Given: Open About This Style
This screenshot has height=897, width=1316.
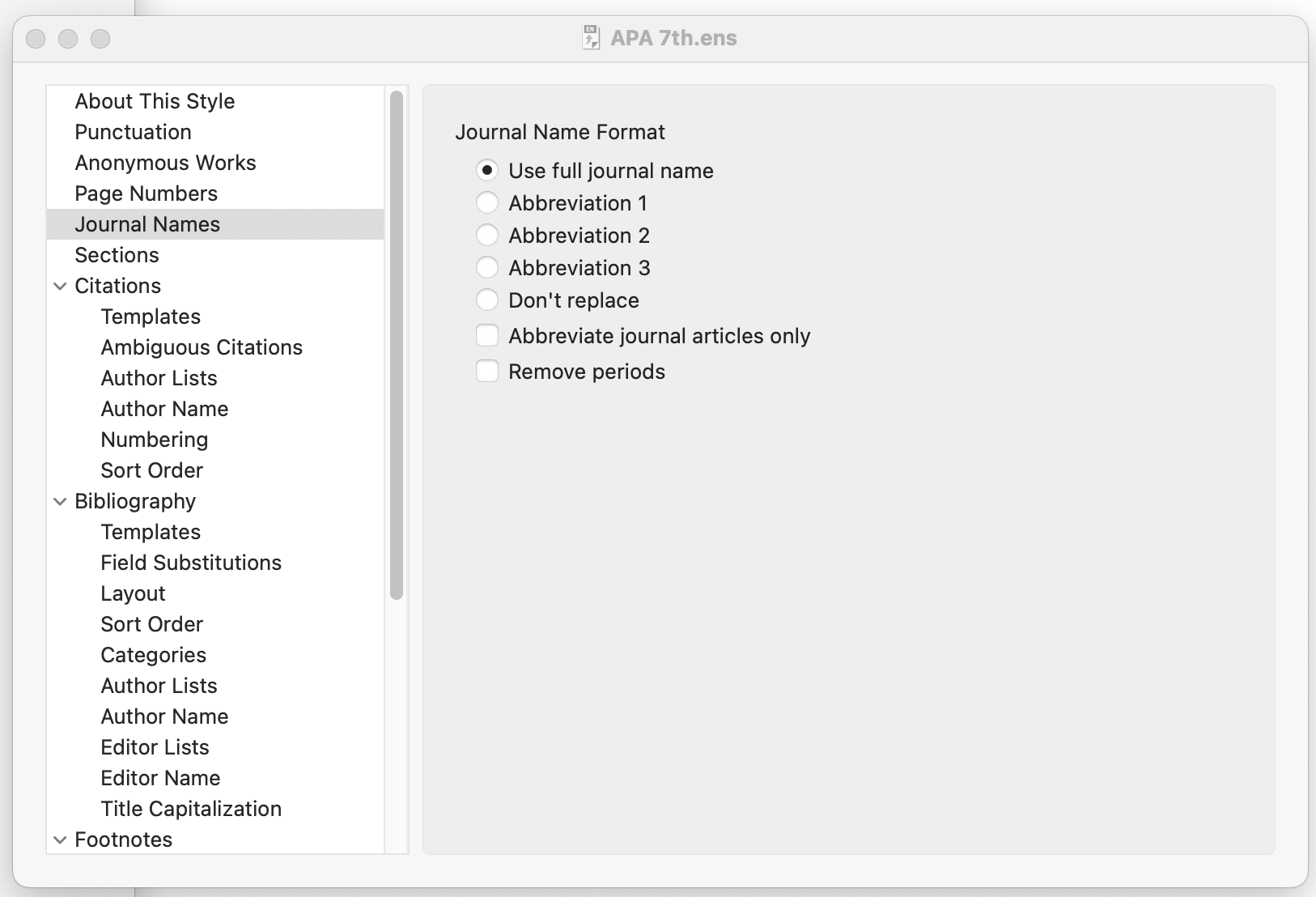Looking at the screenshot, I should pyautogui.click(x=155, y=101).
